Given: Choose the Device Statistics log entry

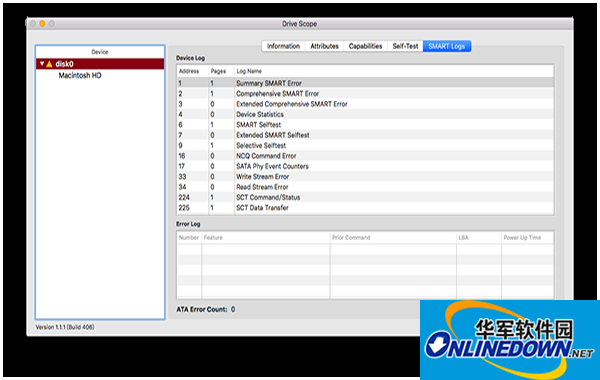Looking at the screenshot, I should 365,114.
